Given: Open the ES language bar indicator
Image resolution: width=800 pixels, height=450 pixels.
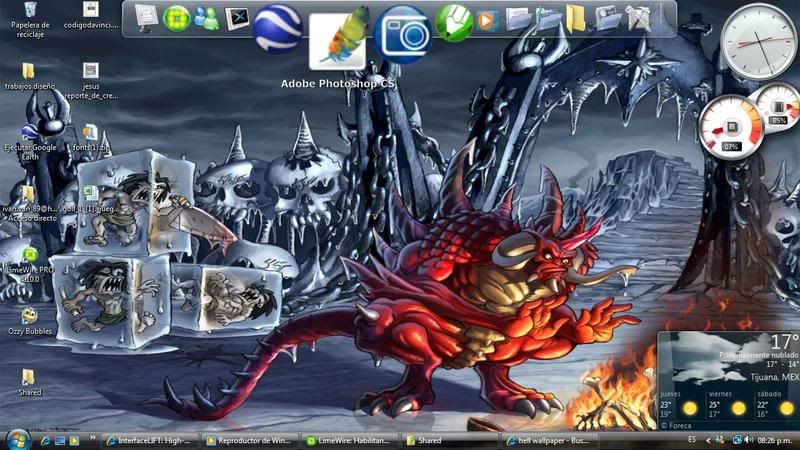Looking at the screenshot, I should tap(692, 439).
